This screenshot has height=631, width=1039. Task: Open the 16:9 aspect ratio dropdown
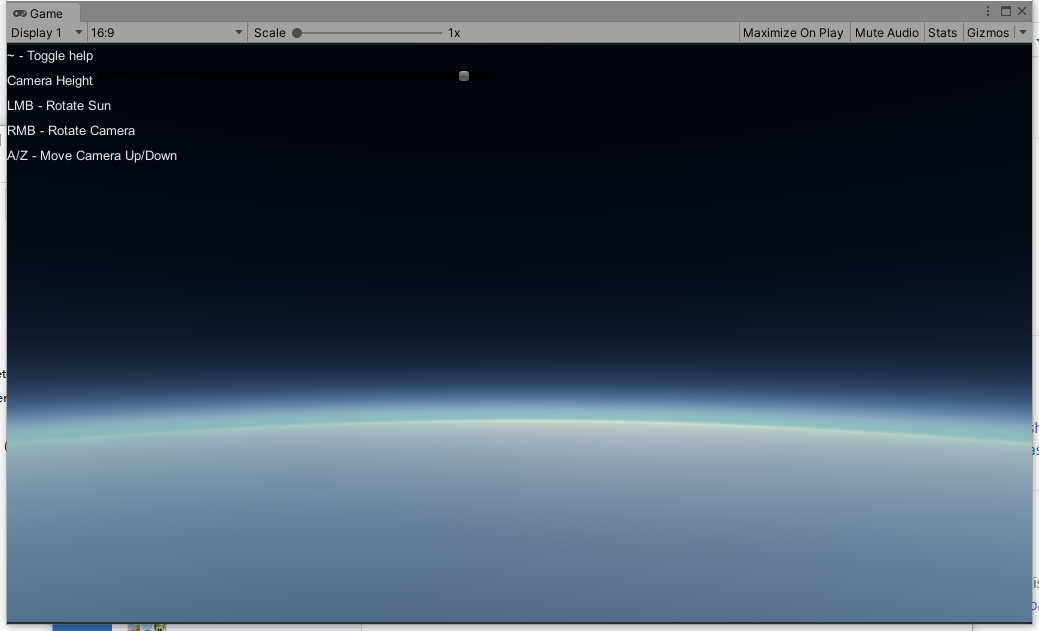[x=167, y=32]
